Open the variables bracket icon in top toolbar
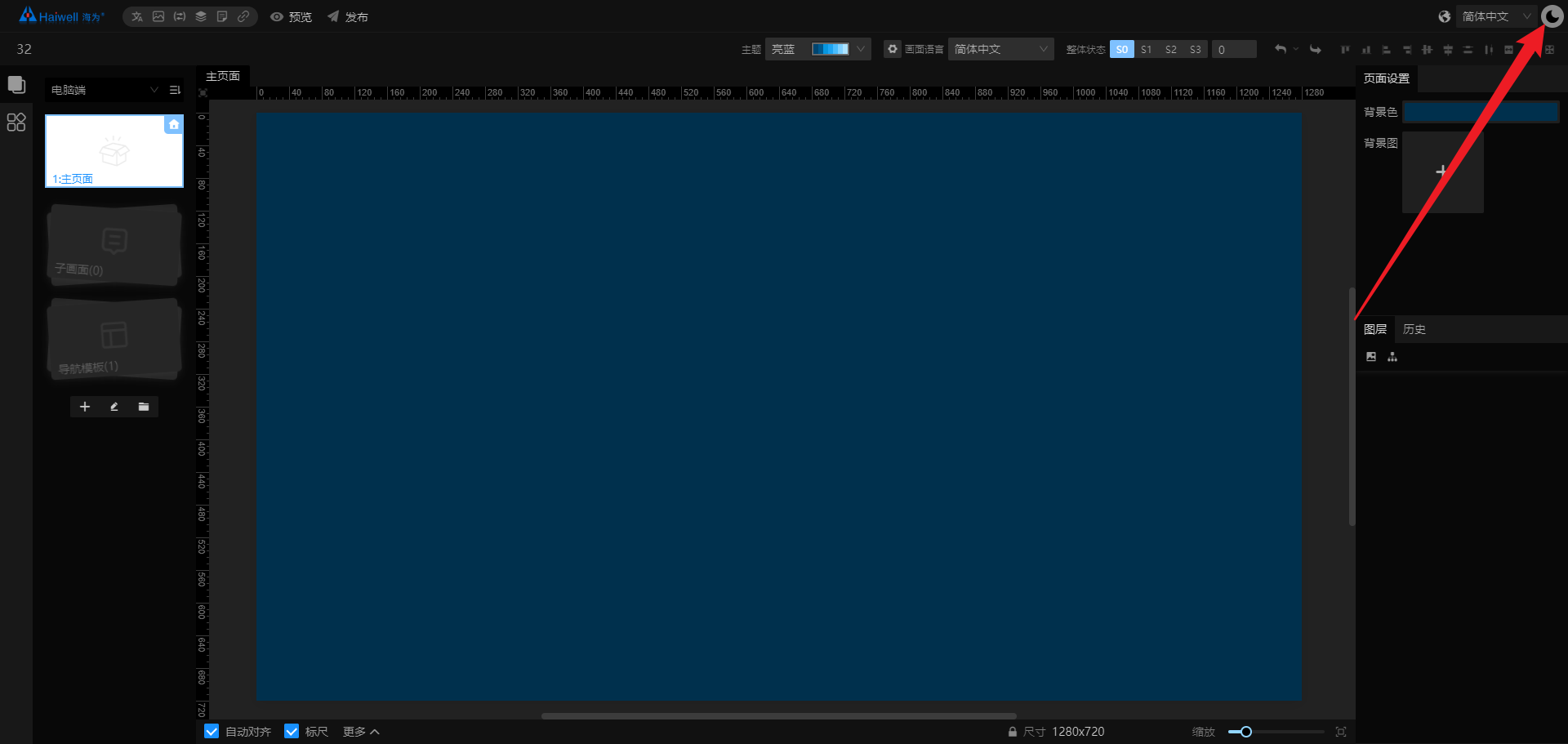This screenshot has height=744, width=1568. click(x=180, y=16)
